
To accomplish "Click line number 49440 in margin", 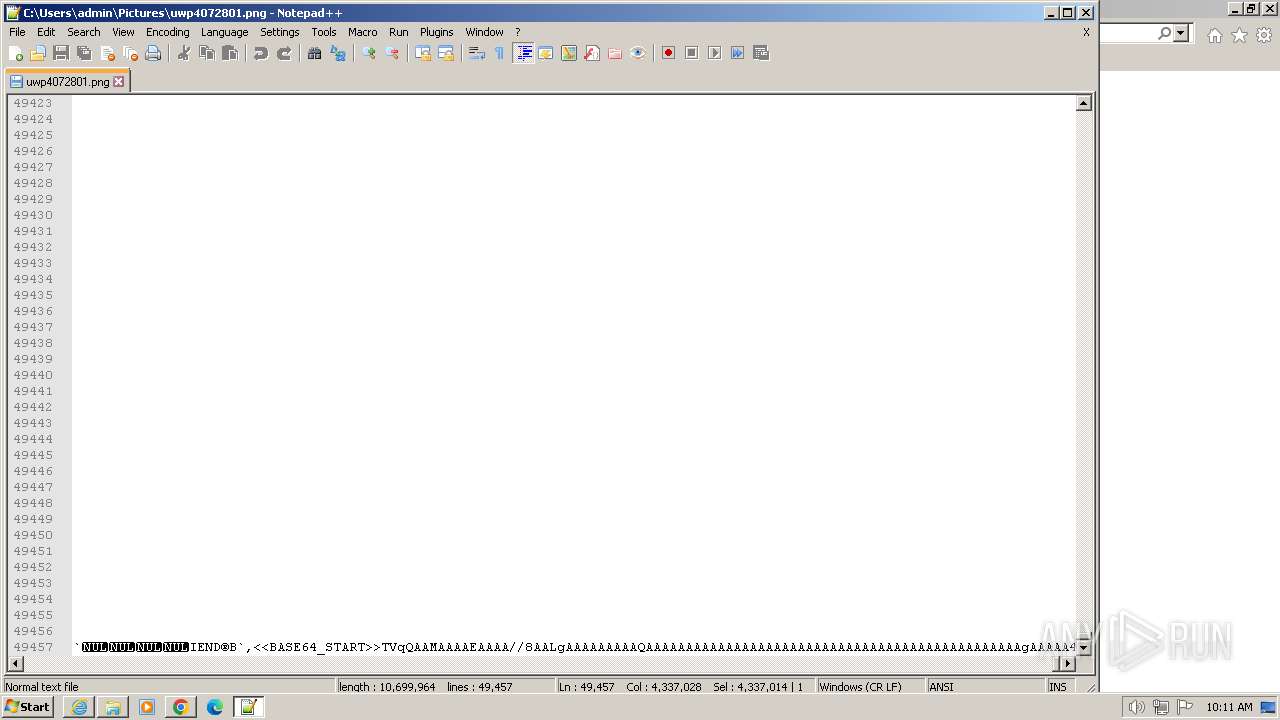I will [33, 375].
